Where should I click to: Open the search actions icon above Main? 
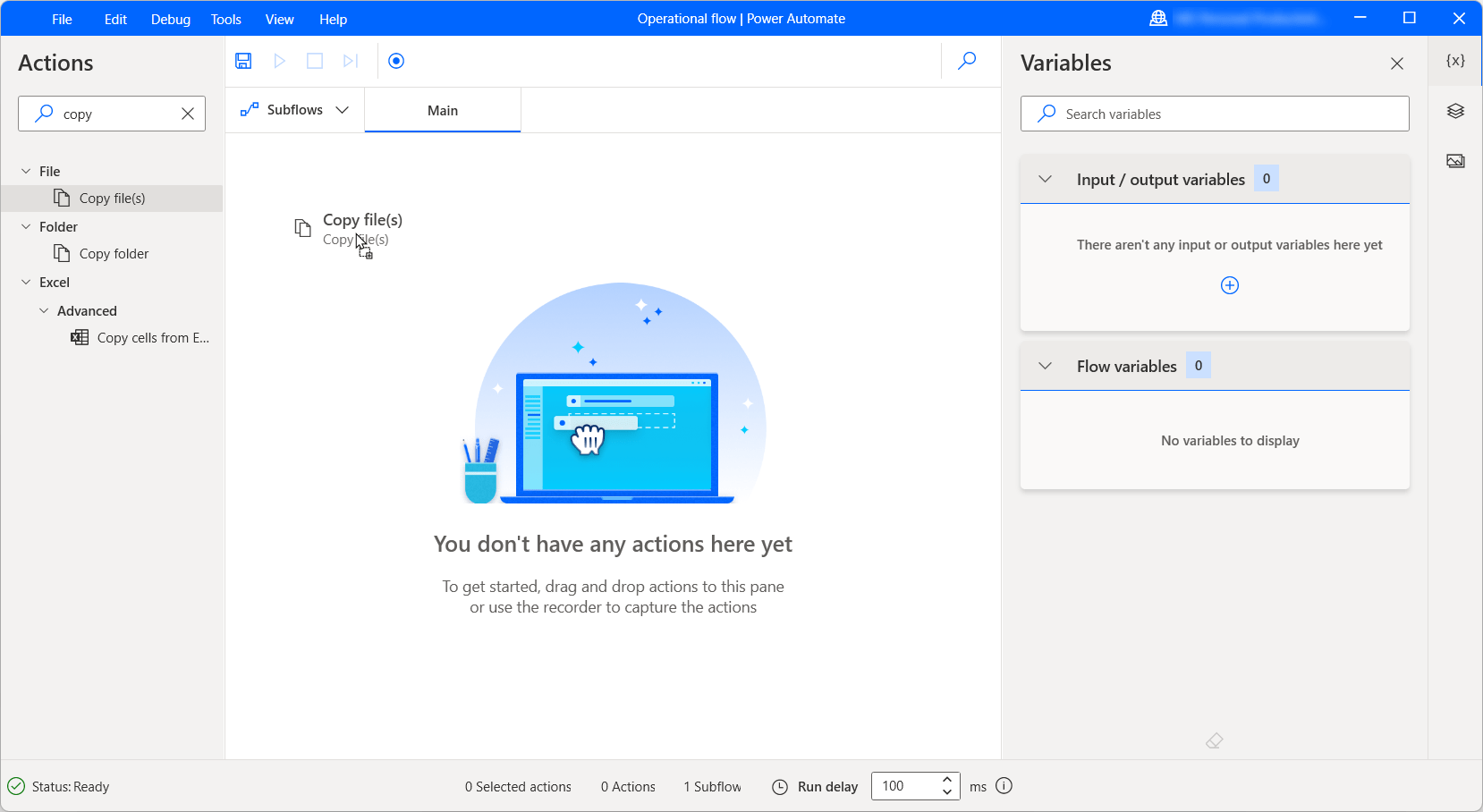[967, 61]
